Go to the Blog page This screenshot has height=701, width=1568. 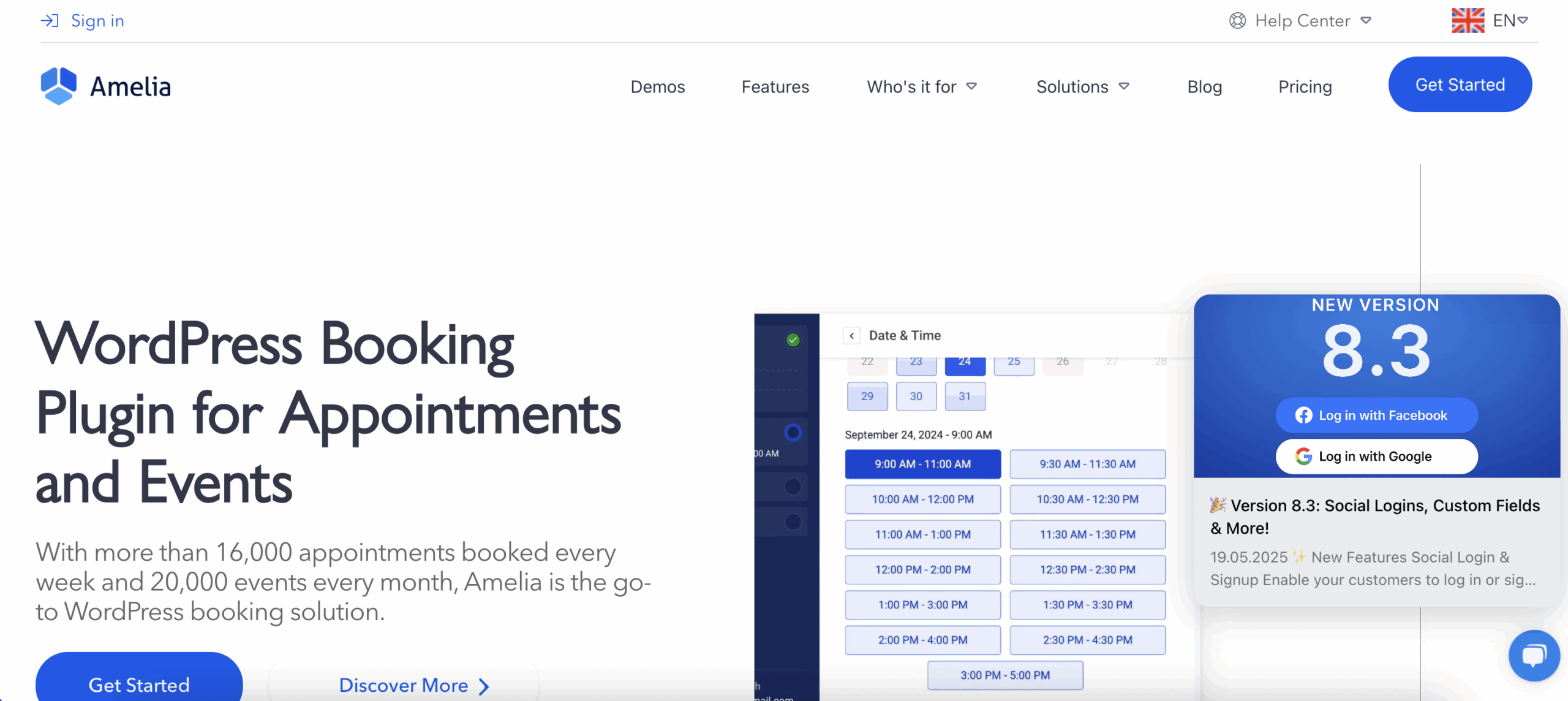1204,87
